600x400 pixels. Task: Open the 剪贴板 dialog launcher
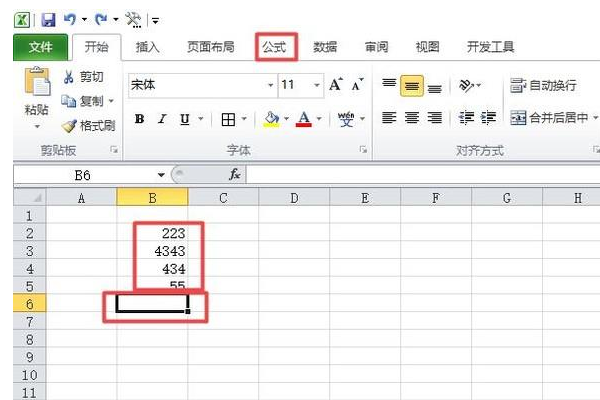(x=114, y=150)
